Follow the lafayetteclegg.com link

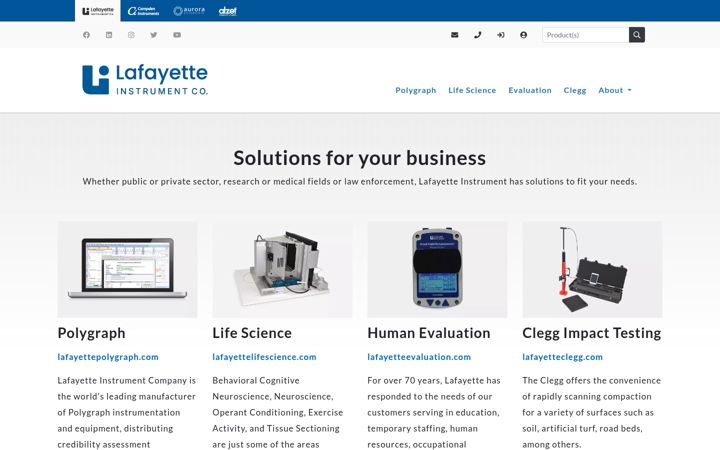coord(562,357)
